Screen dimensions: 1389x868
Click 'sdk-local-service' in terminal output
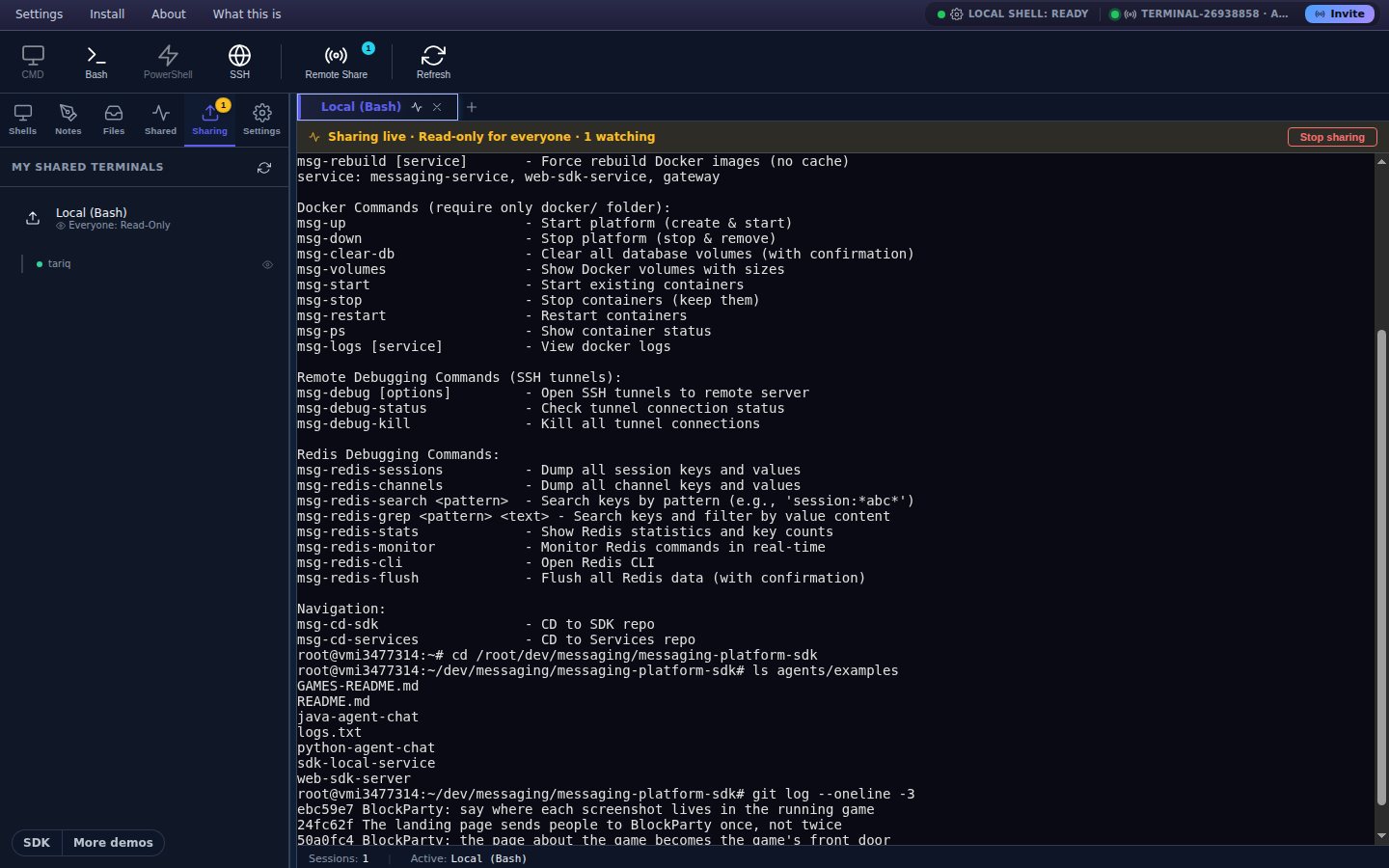pos(366,764)
